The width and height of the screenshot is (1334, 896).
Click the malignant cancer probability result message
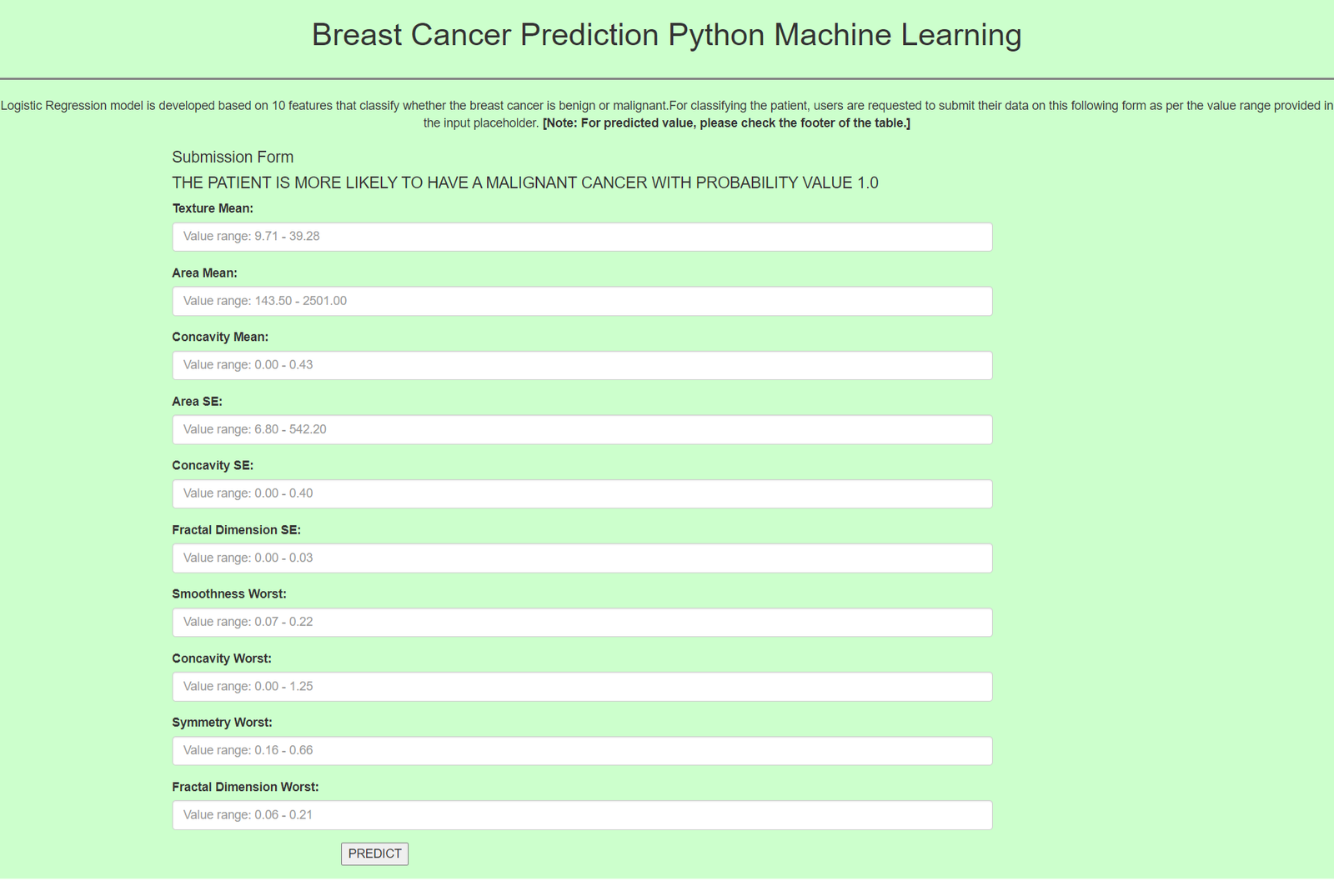[x=524, y=183]
